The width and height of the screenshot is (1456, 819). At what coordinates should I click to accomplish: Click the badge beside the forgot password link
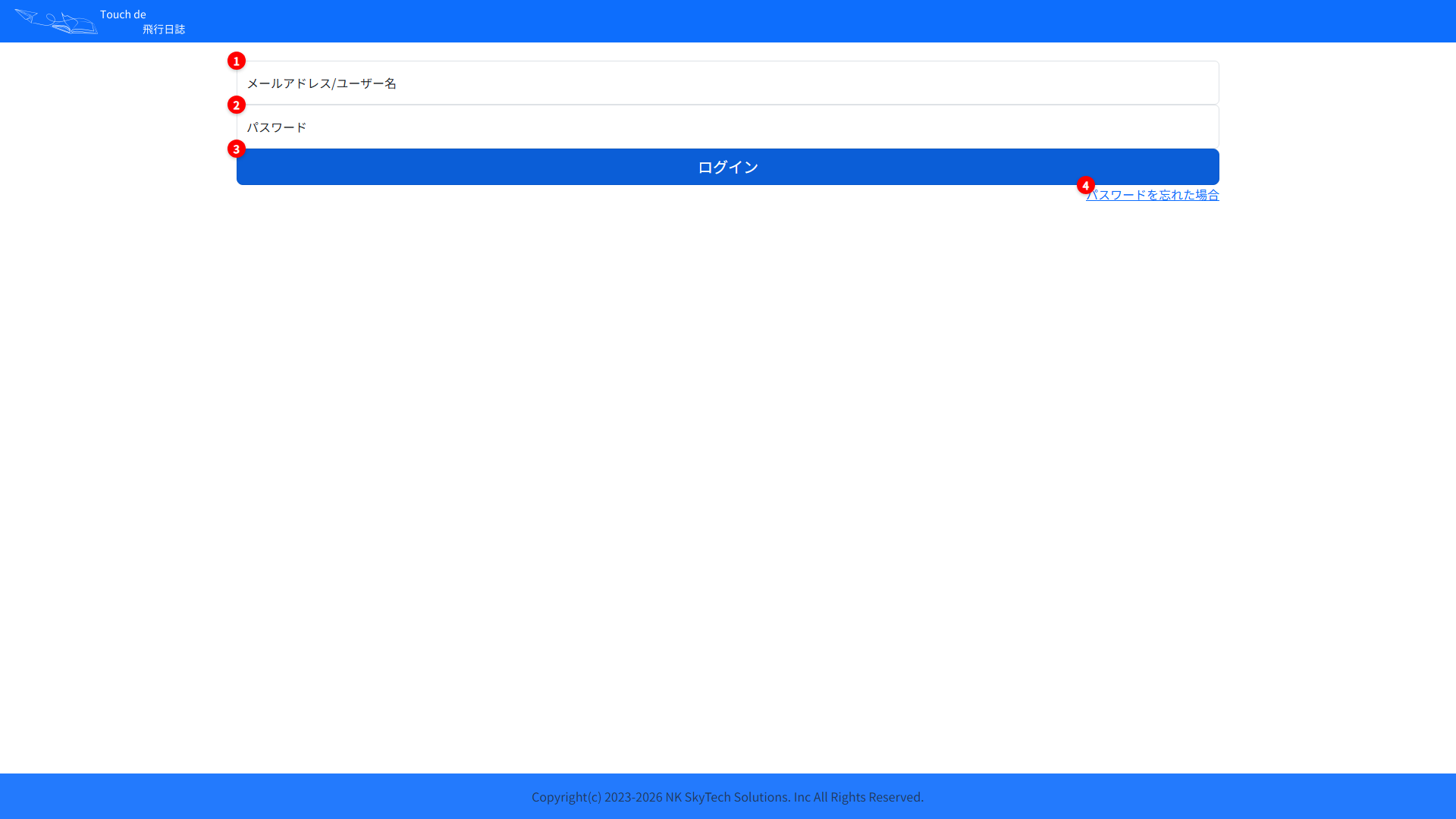click(1084, 184)
